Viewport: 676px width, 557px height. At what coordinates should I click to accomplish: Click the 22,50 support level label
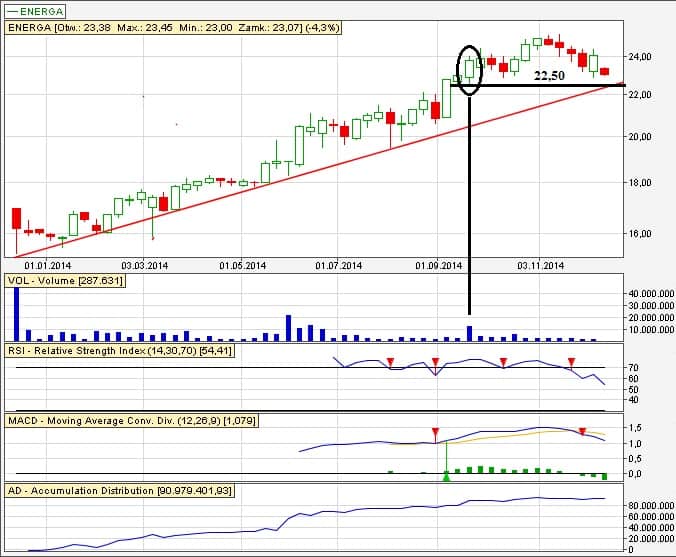tap(548, 75)
